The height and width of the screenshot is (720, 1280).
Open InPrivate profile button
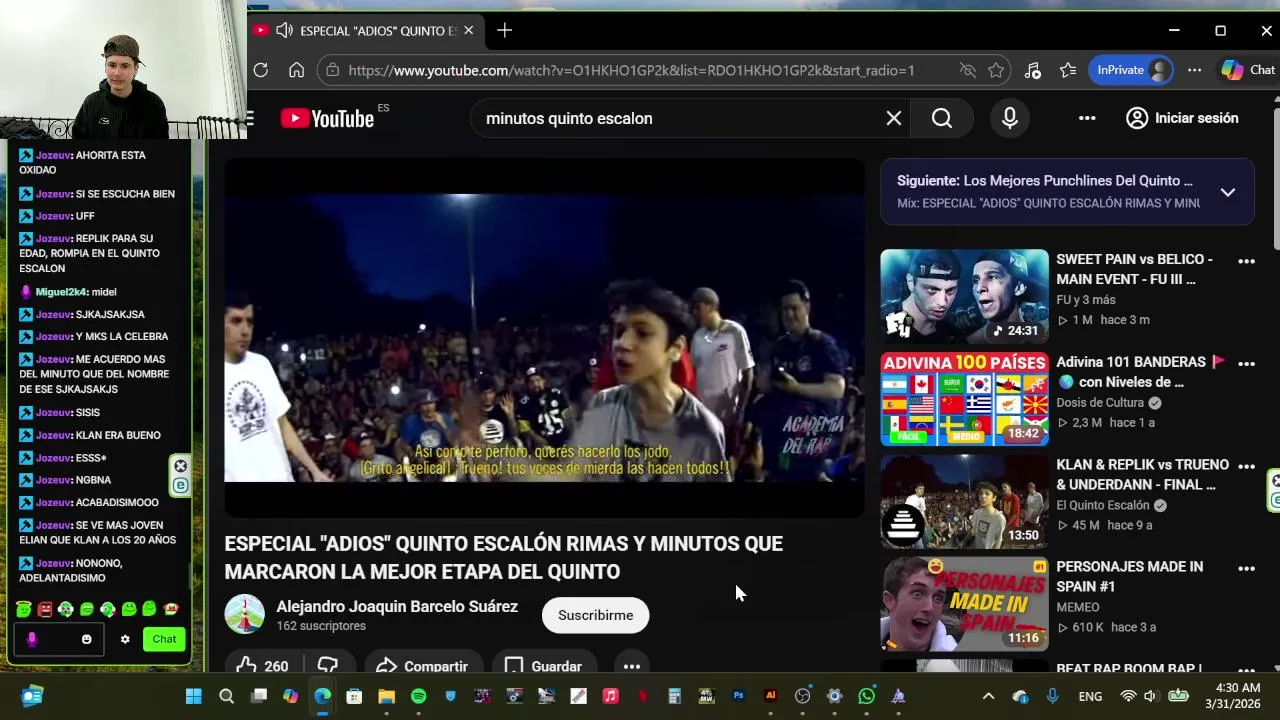(x=1130, y=70)
